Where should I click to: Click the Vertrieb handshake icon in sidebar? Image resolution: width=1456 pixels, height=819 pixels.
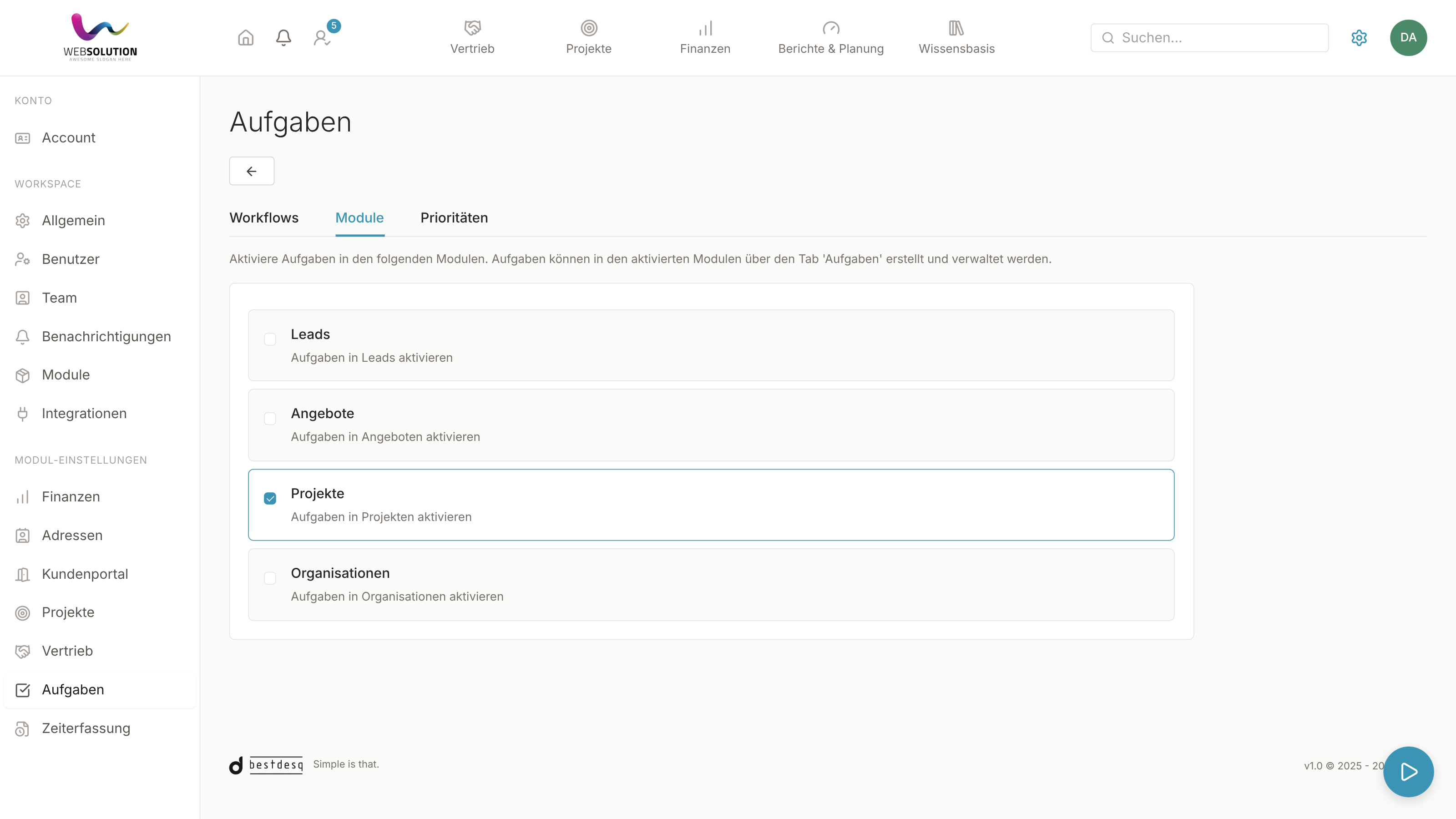click(x=23, y=651)
